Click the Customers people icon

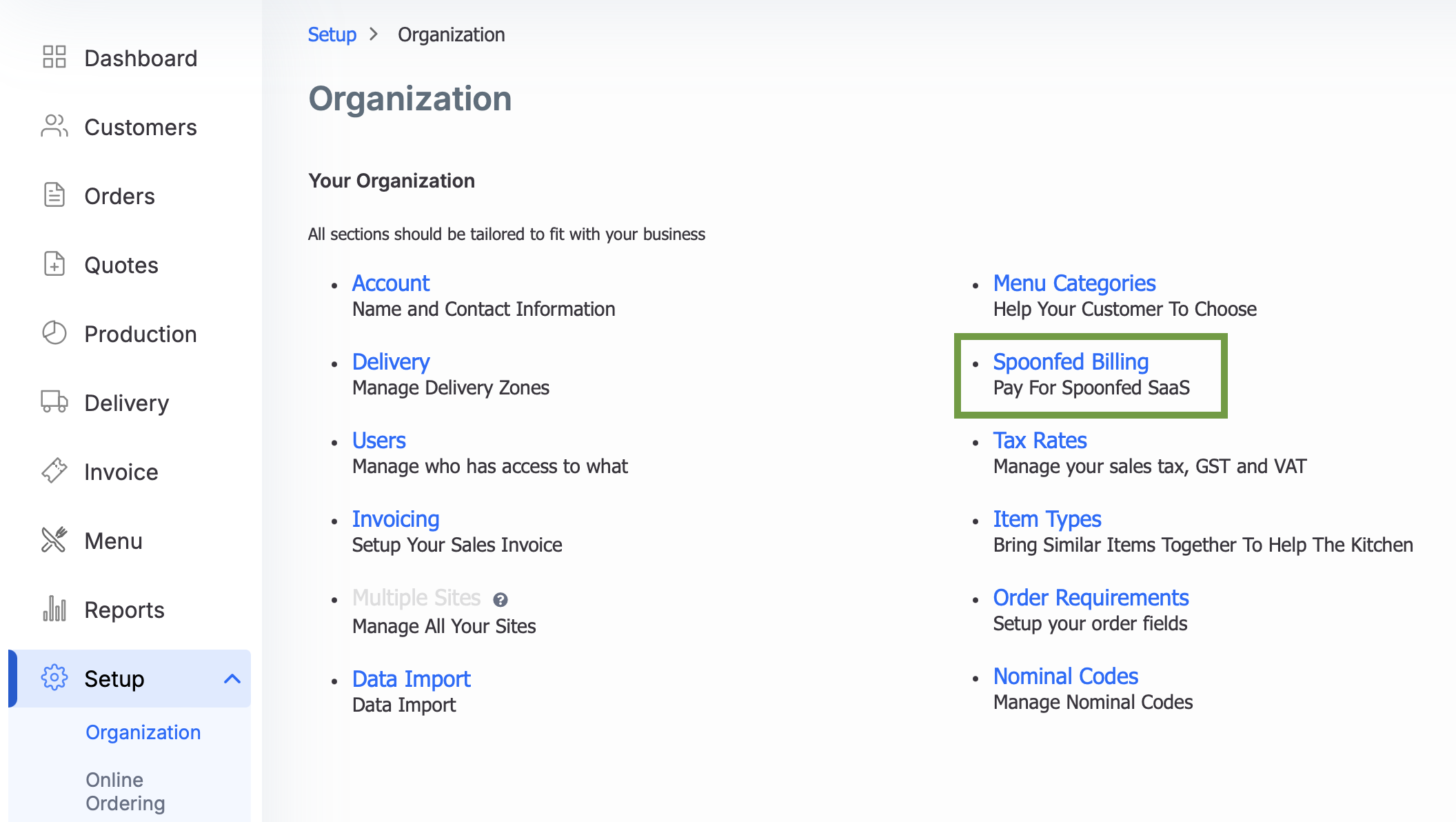pyautogui.click(x=54, y=126)
